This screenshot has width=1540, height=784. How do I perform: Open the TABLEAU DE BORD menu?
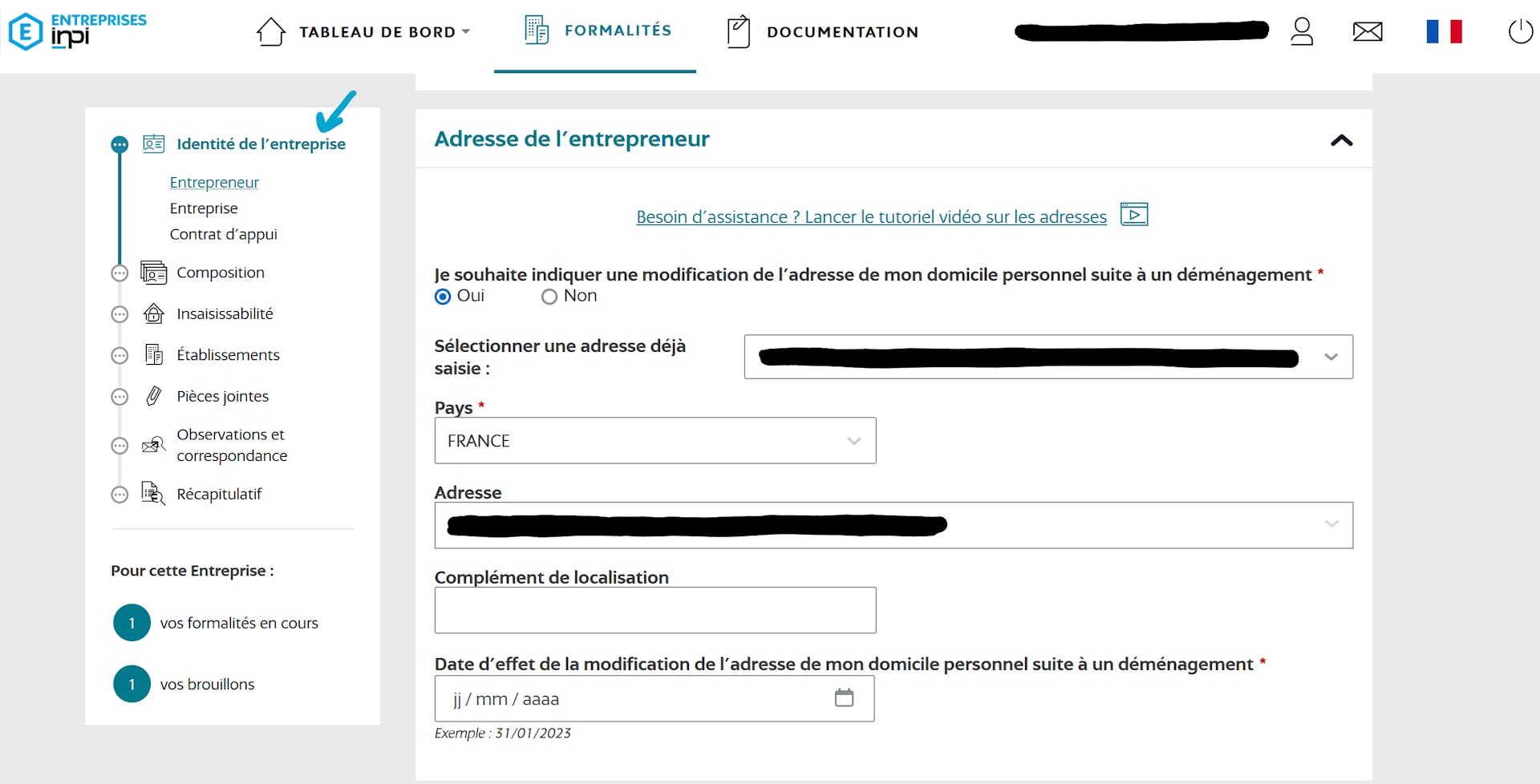(375, 32)
